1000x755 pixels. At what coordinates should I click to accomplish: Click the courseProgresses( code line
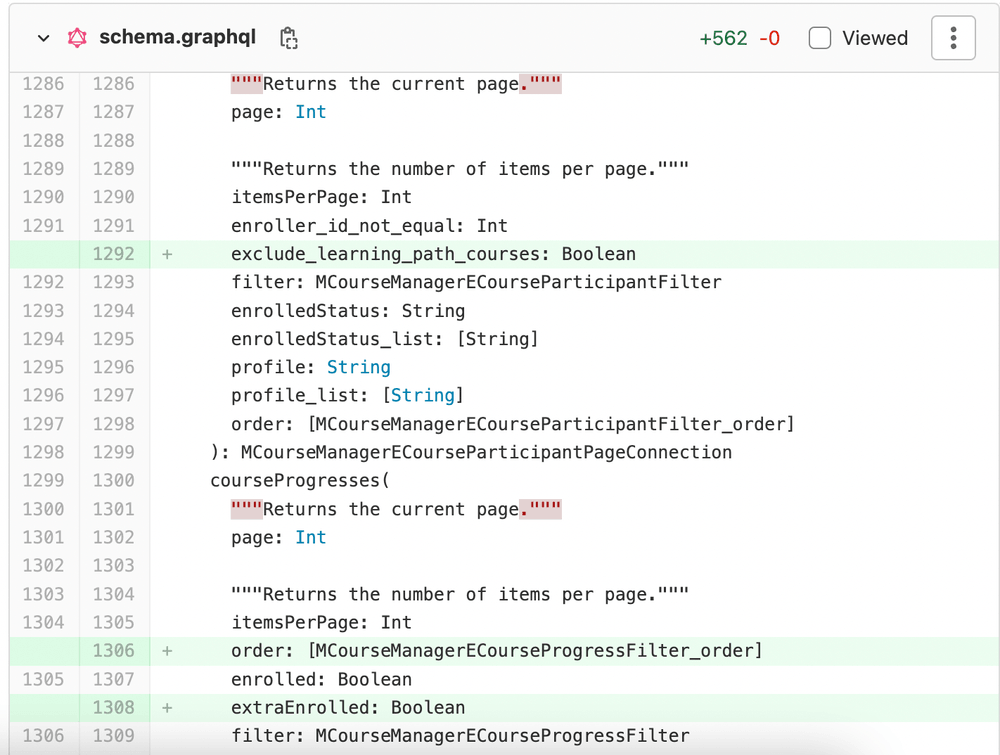click(x=300, y=481)
